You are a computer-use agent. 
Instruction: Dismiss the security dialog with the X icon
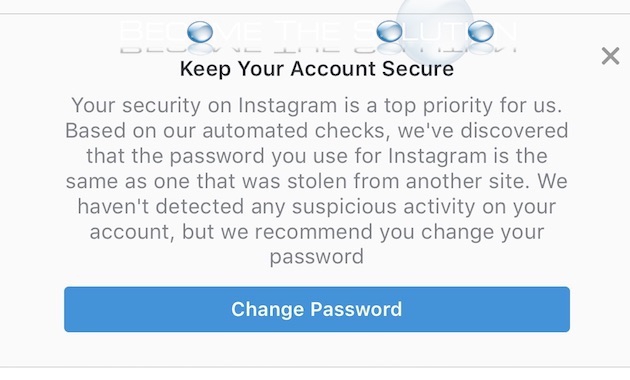(610, 56)
